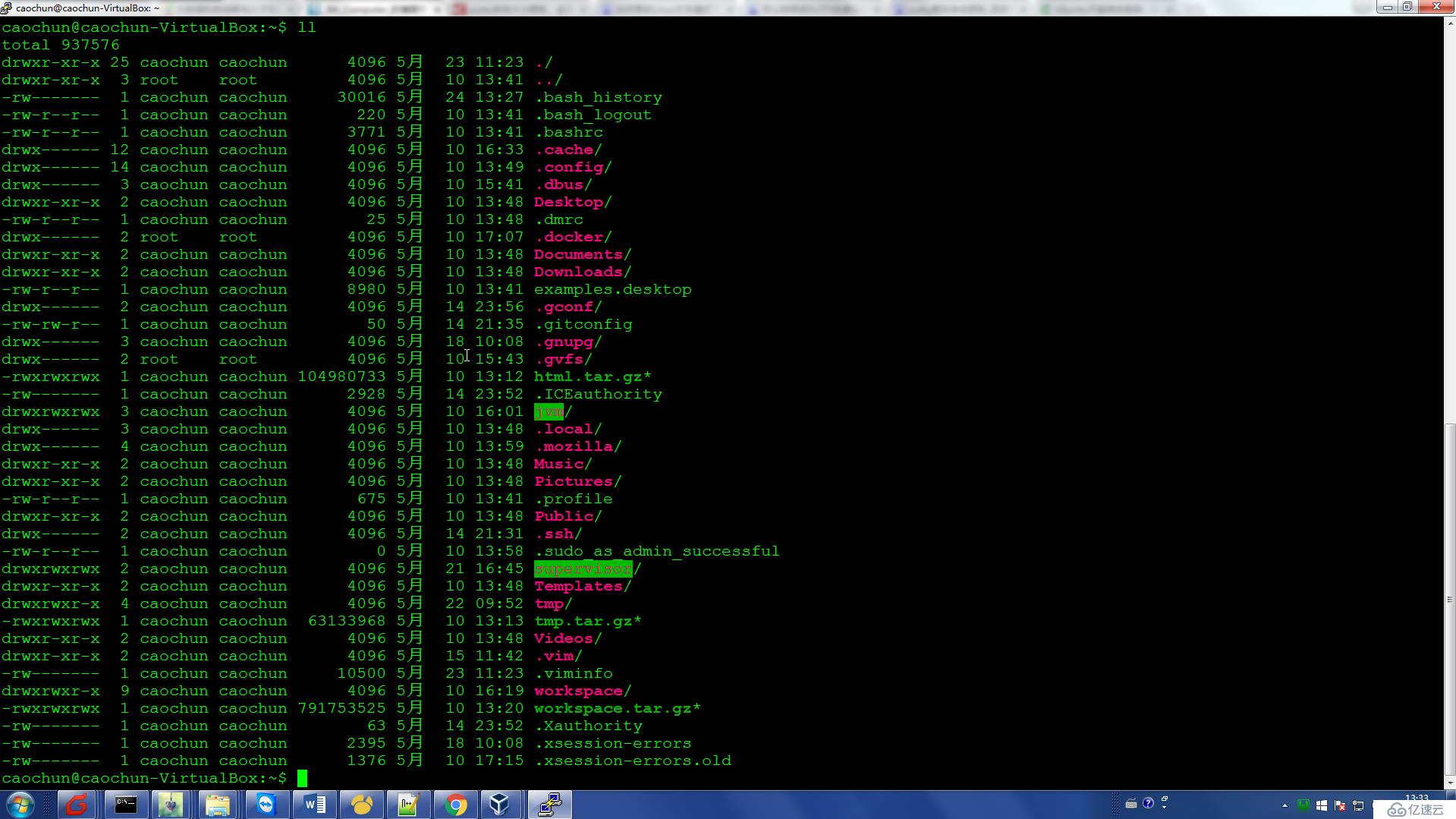This screenshot has width=1456, height=819.
Task: Click the 'Pictures/' directory name
Action: pos(578,481)
